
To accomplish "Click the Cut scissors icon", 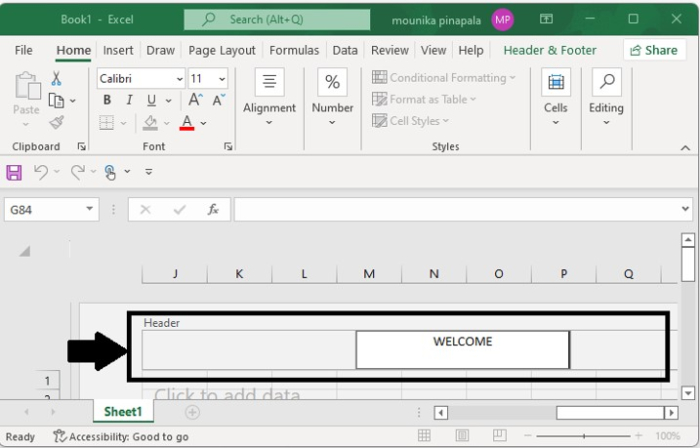I will point(56,78).
